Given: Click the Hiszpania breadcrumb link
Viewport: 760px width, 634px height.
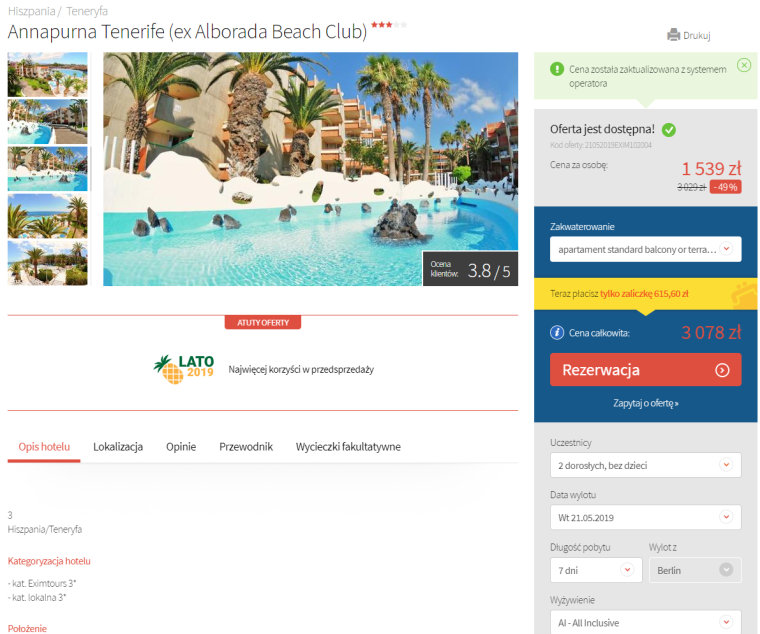Looking at the screenshot, I should [x=32, y=11].
